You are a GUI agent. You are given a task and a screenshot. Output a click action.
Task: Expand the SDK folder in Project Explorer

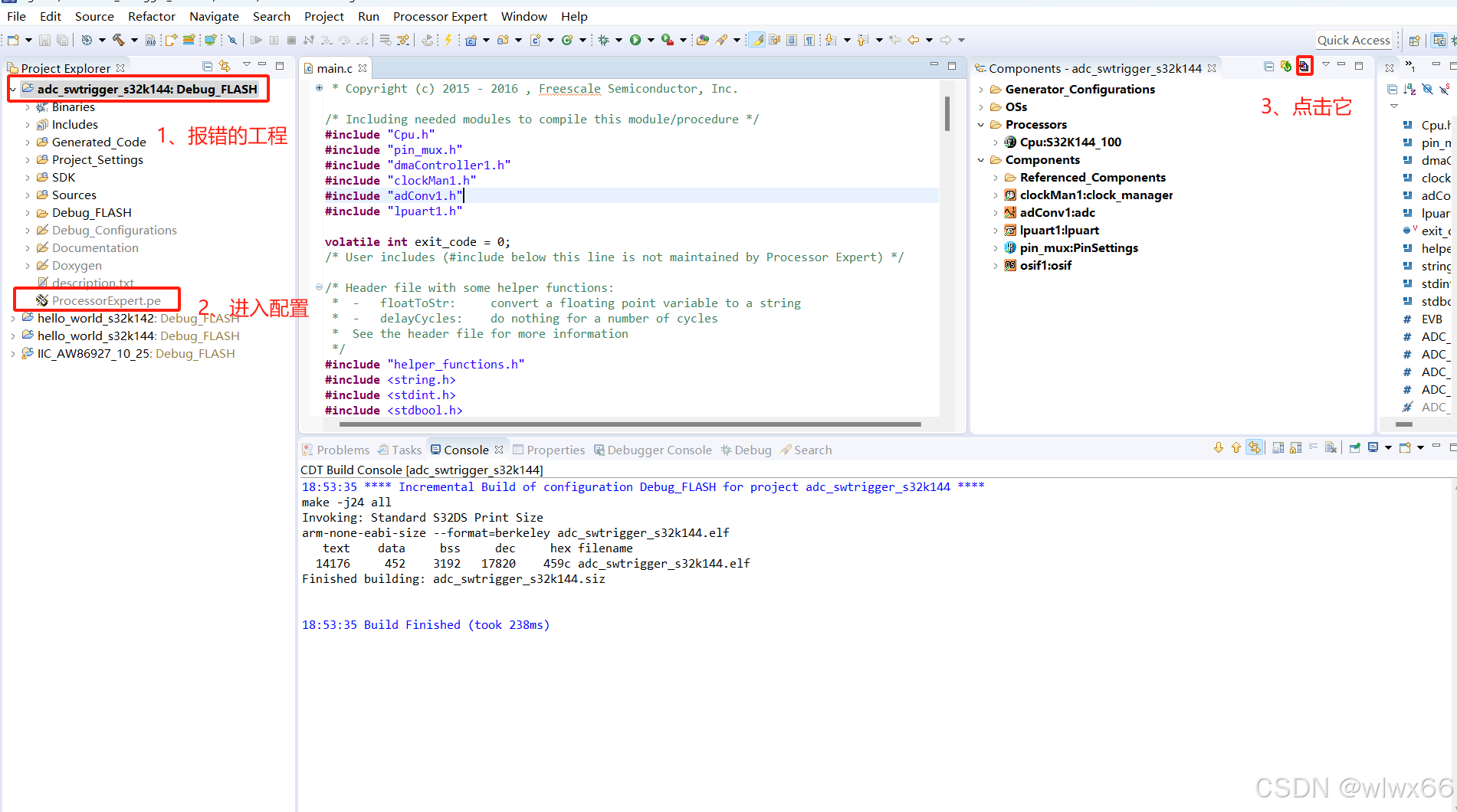[x=28, y=177]
